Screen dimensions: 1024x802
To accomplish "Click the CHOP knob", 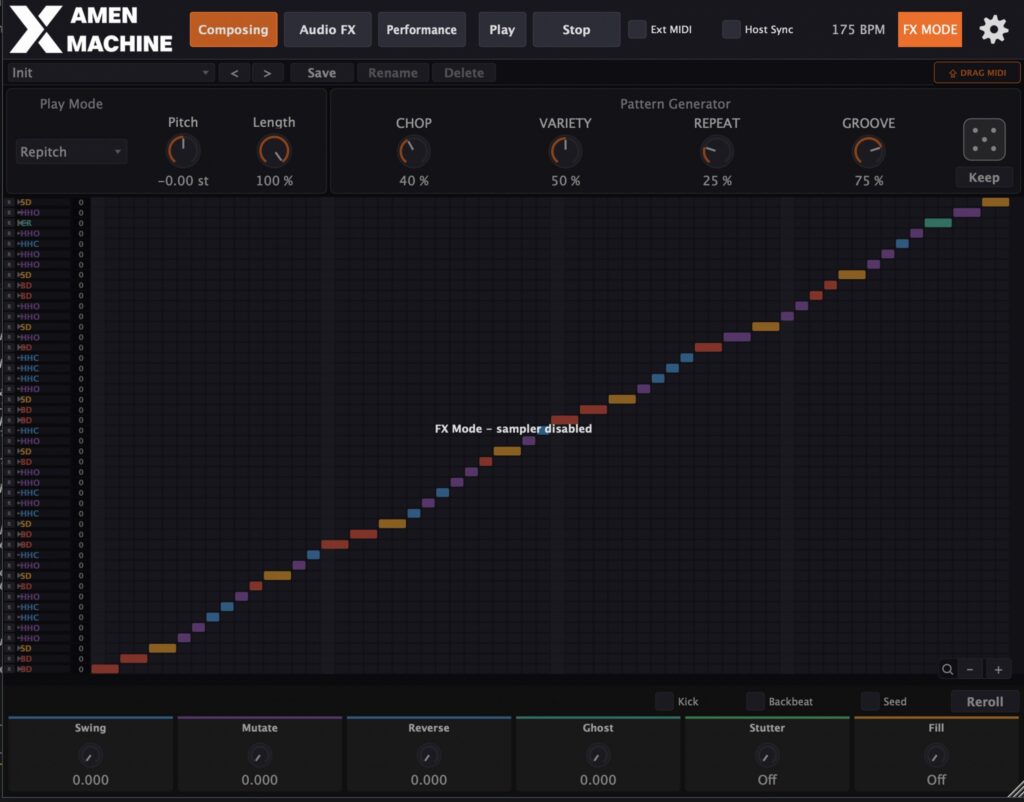I will (x=413, y=152).
